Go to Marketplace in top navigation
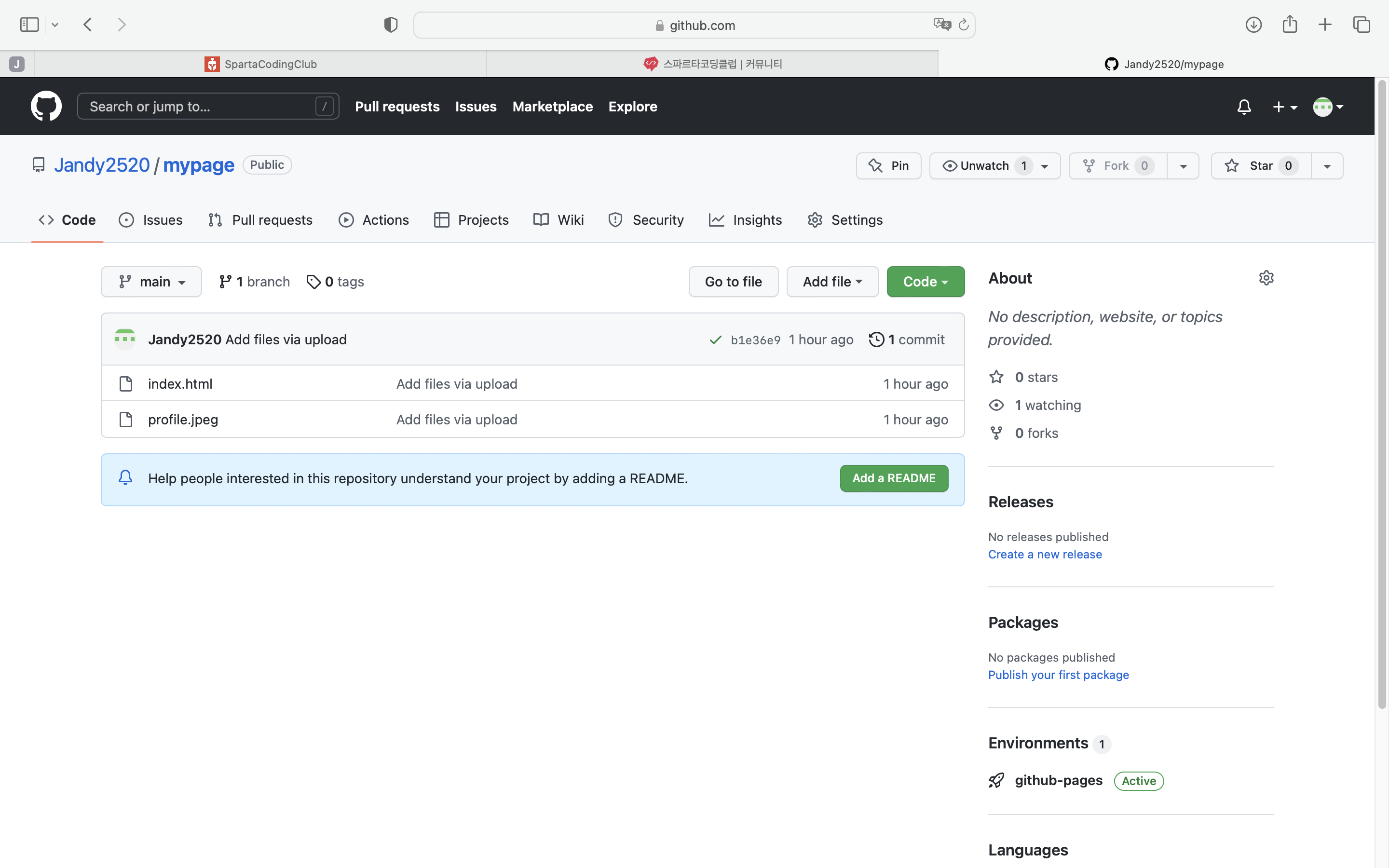Image resolution: width=1389 pixels, height=868 pixels. tap(552, 107)
